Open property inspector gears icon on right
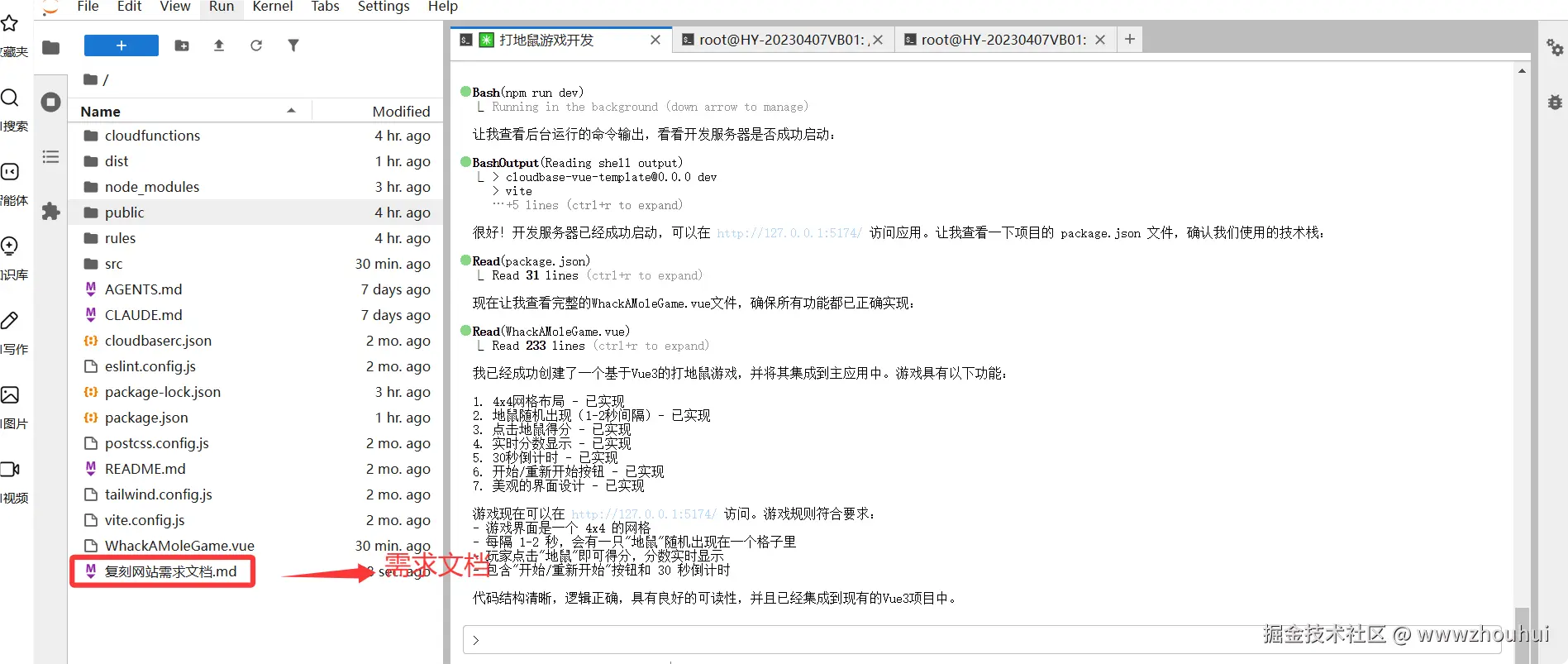This screenshot has width=1568, height=664. click(1555, 47)
